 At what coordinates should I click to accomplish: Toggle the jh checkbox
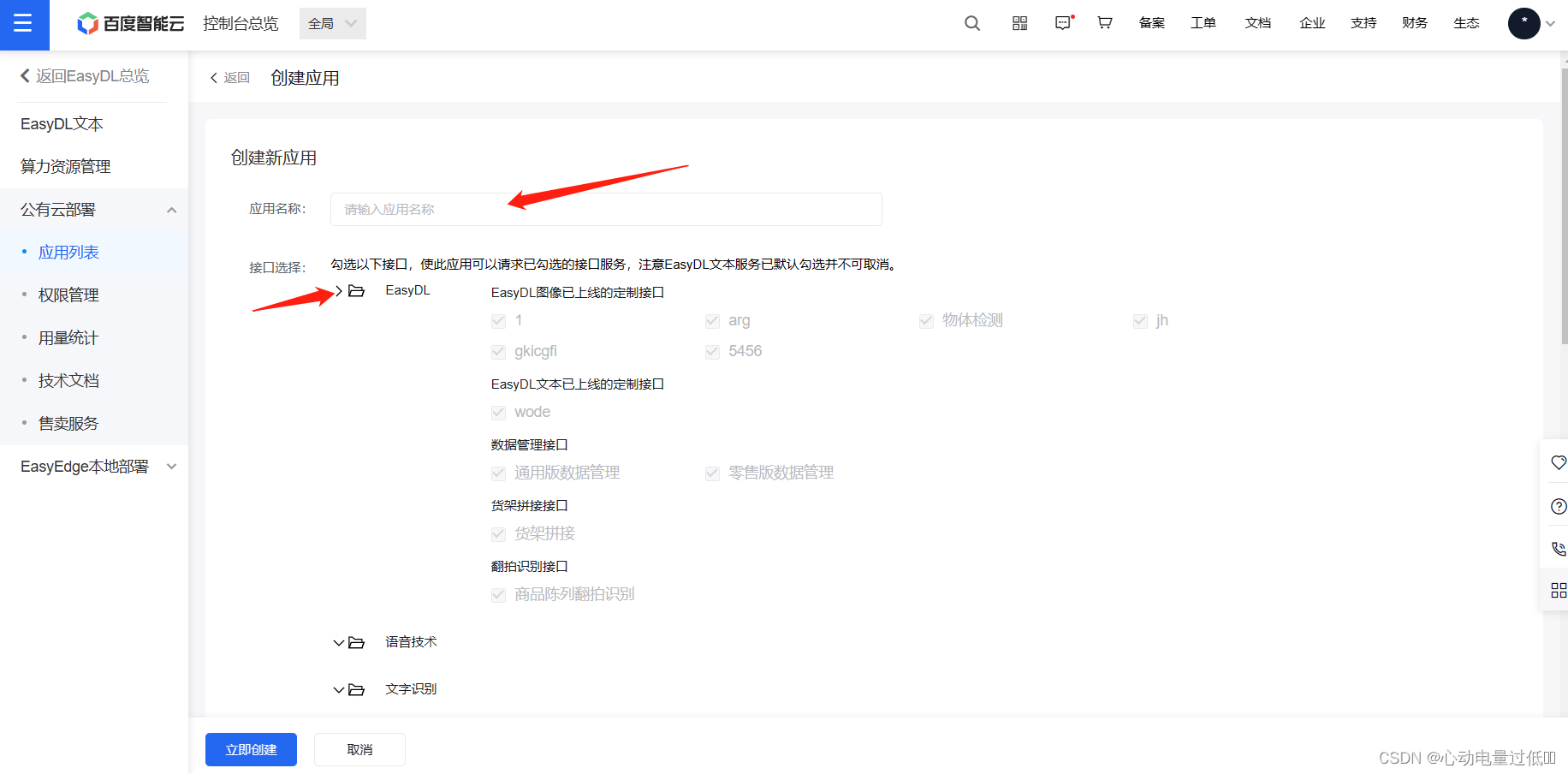pos(1140,321)
